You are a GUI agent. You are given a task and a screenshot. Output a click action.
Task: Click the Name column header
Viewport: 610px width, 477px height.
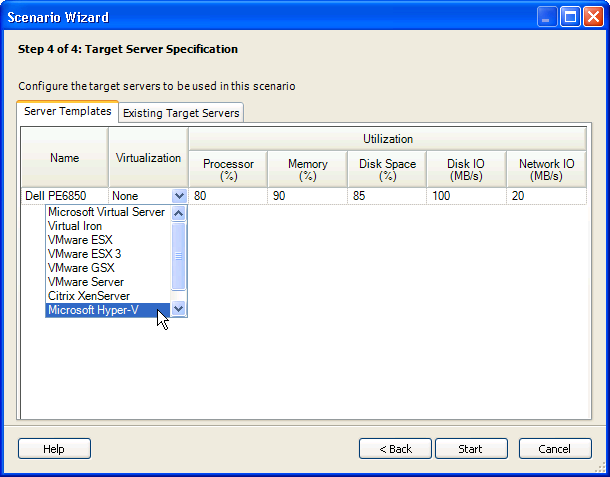[65, 158]
